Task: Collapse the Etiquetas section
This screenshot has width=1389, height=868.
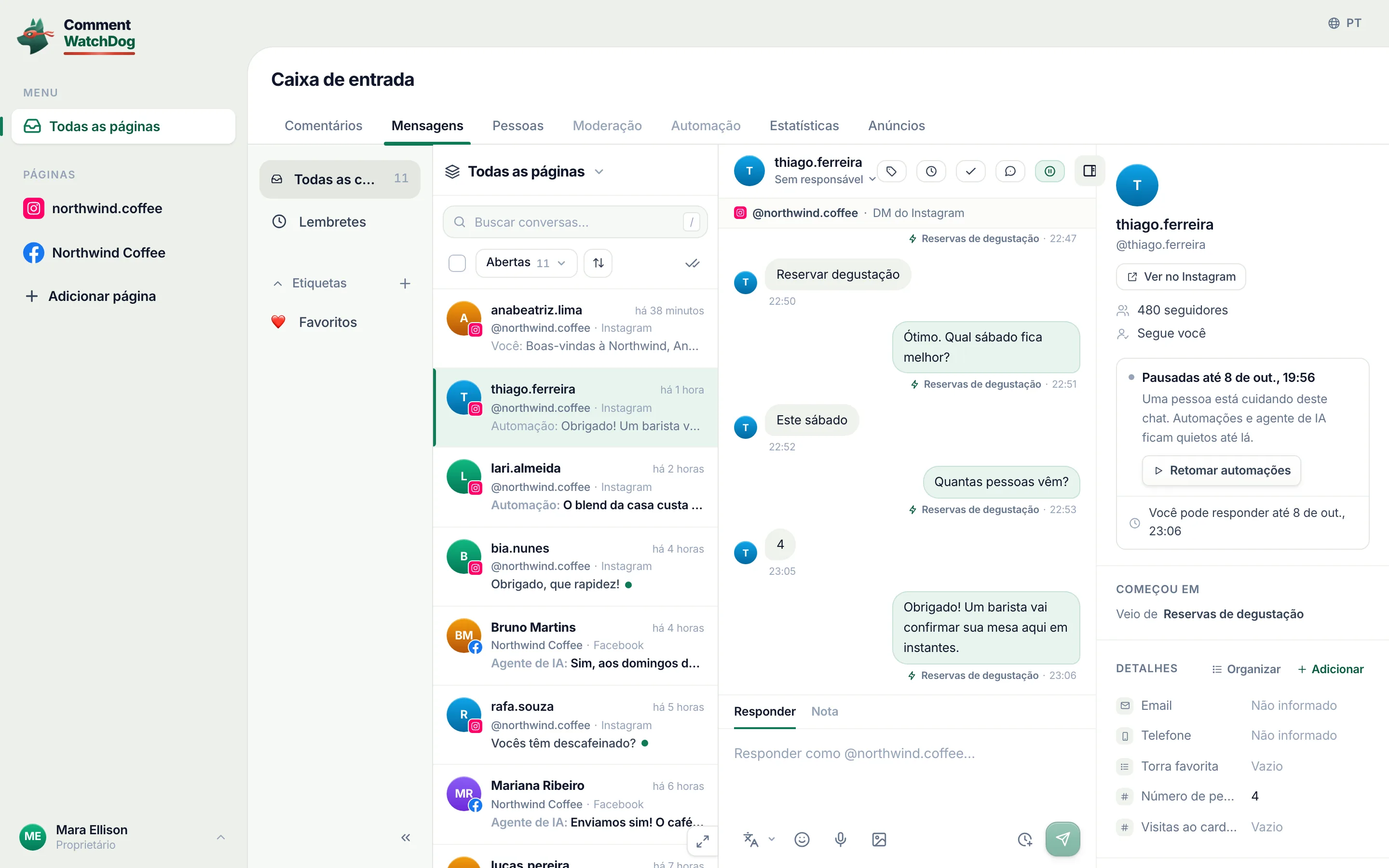Action: (311, 283)
